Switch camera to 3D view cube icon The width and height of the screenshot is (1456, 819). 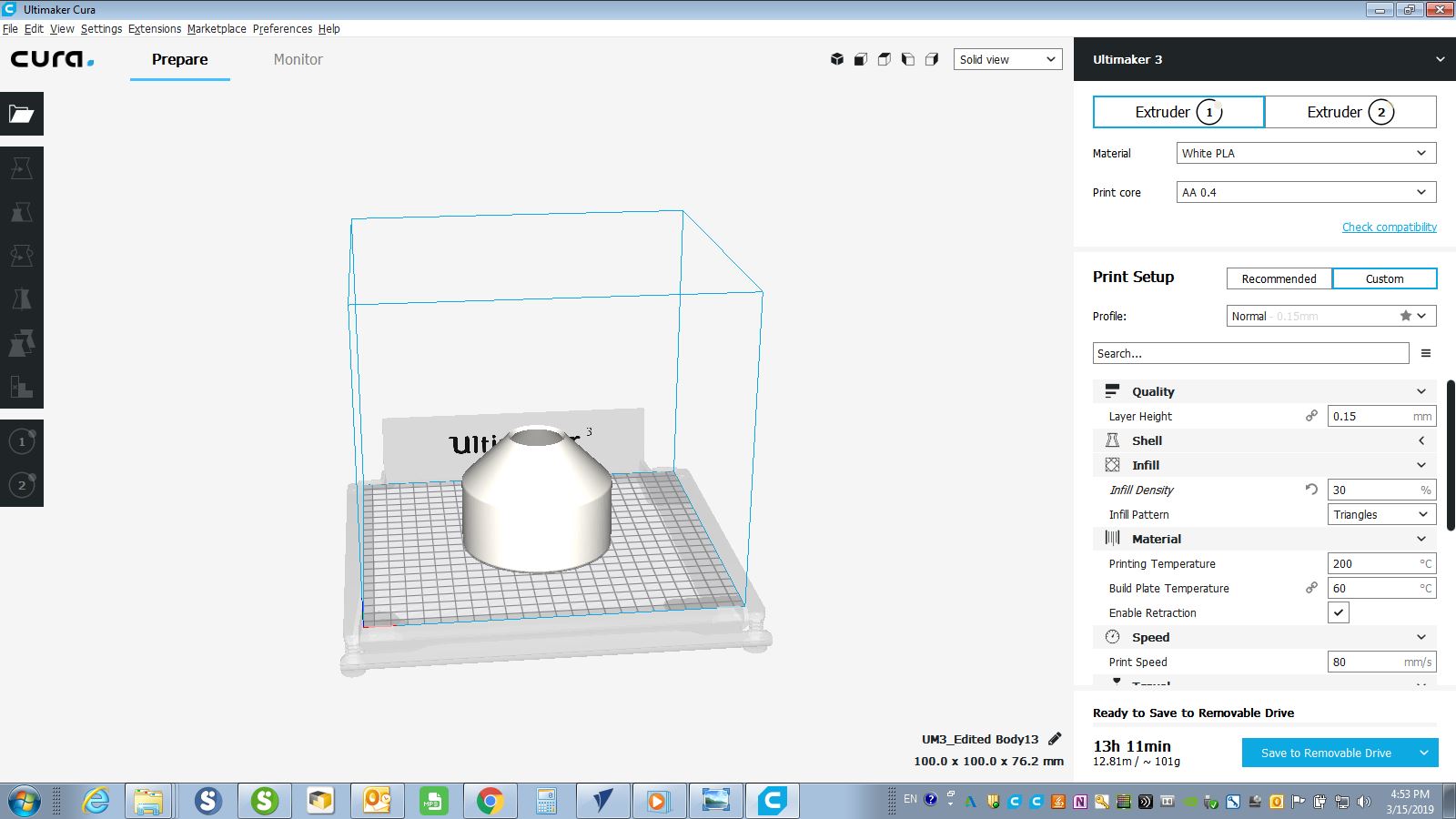pos(837,59)
